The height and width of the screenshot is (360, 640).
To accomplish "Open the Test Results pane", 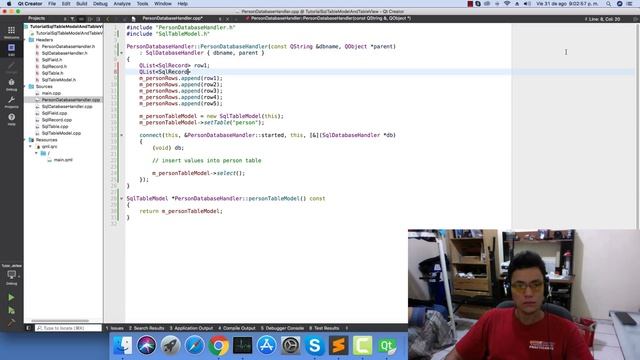I will pyautogui.click(x=324, y=328).
